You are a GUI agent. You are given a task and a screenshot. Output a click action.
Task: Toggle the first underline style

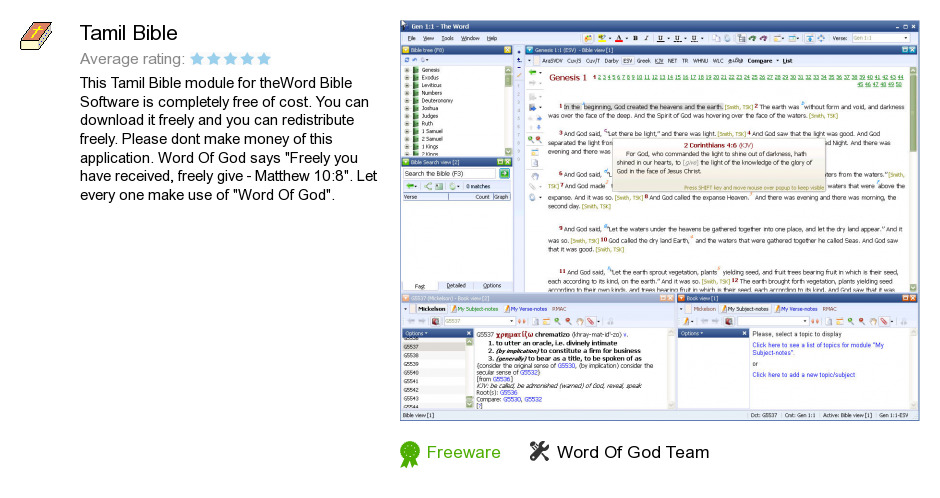point(660,38)
